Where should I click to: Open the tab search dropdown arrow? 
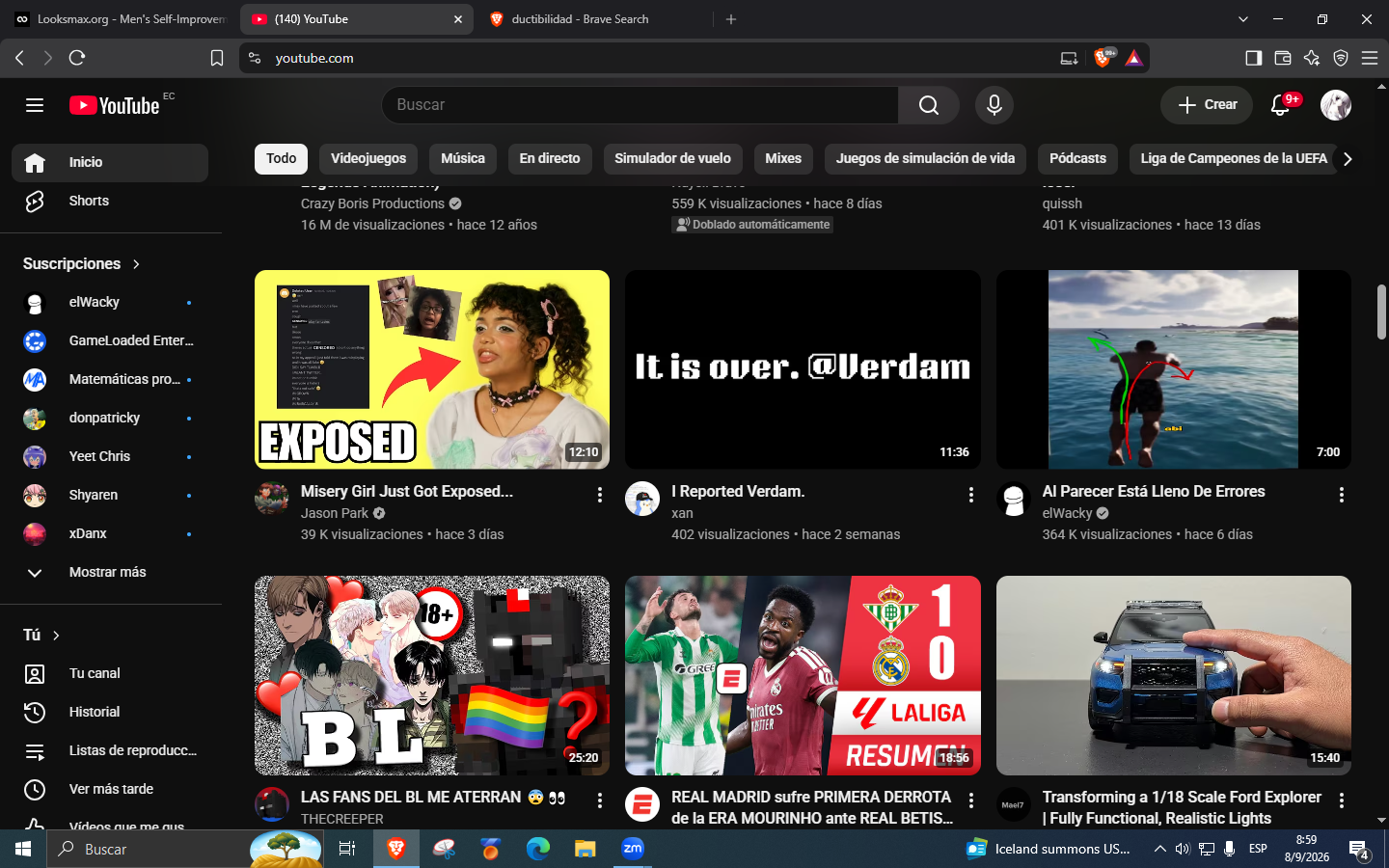1243,19
